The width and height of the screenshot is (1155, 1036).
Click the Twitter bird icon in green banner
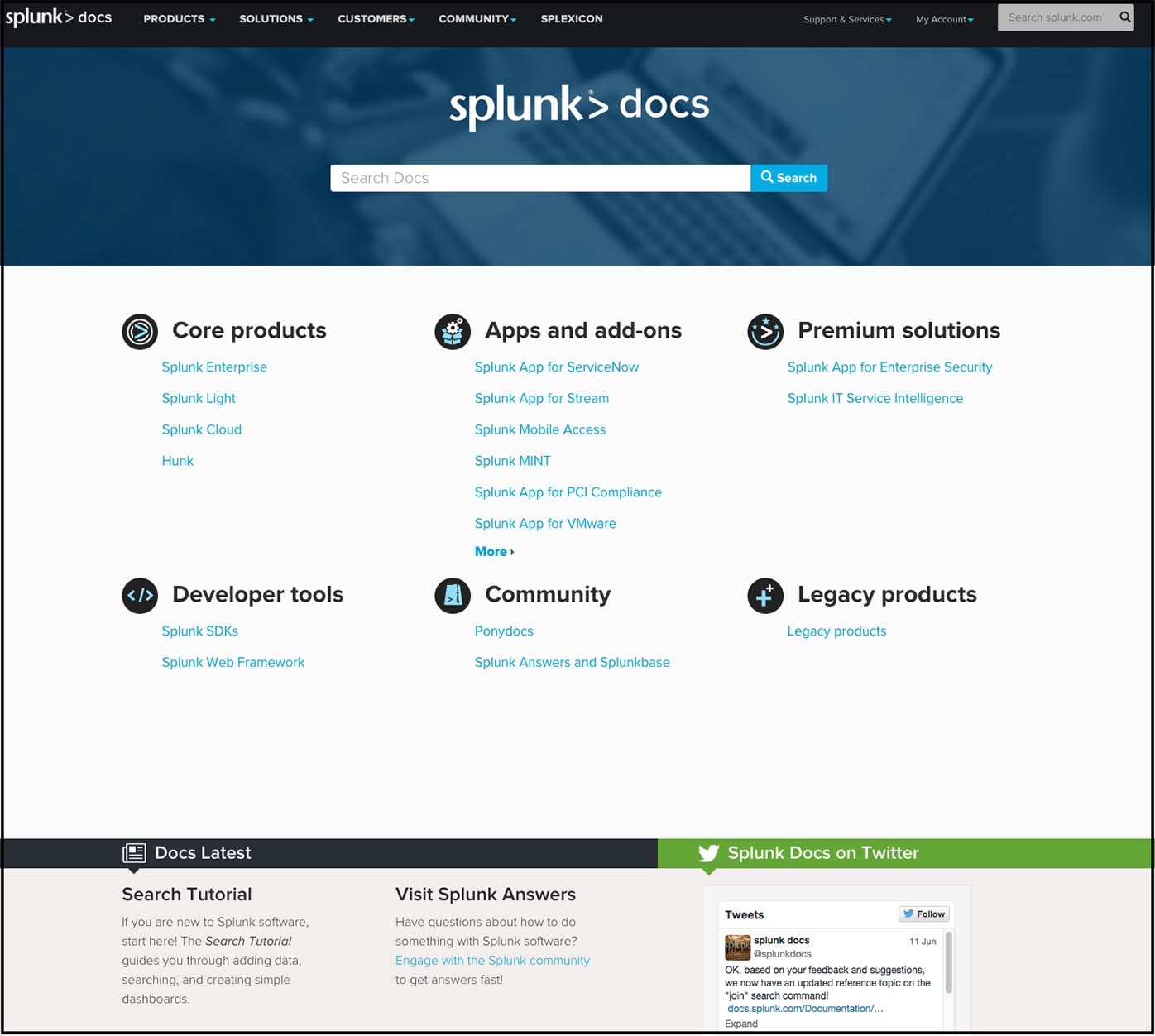coord(708,853)
